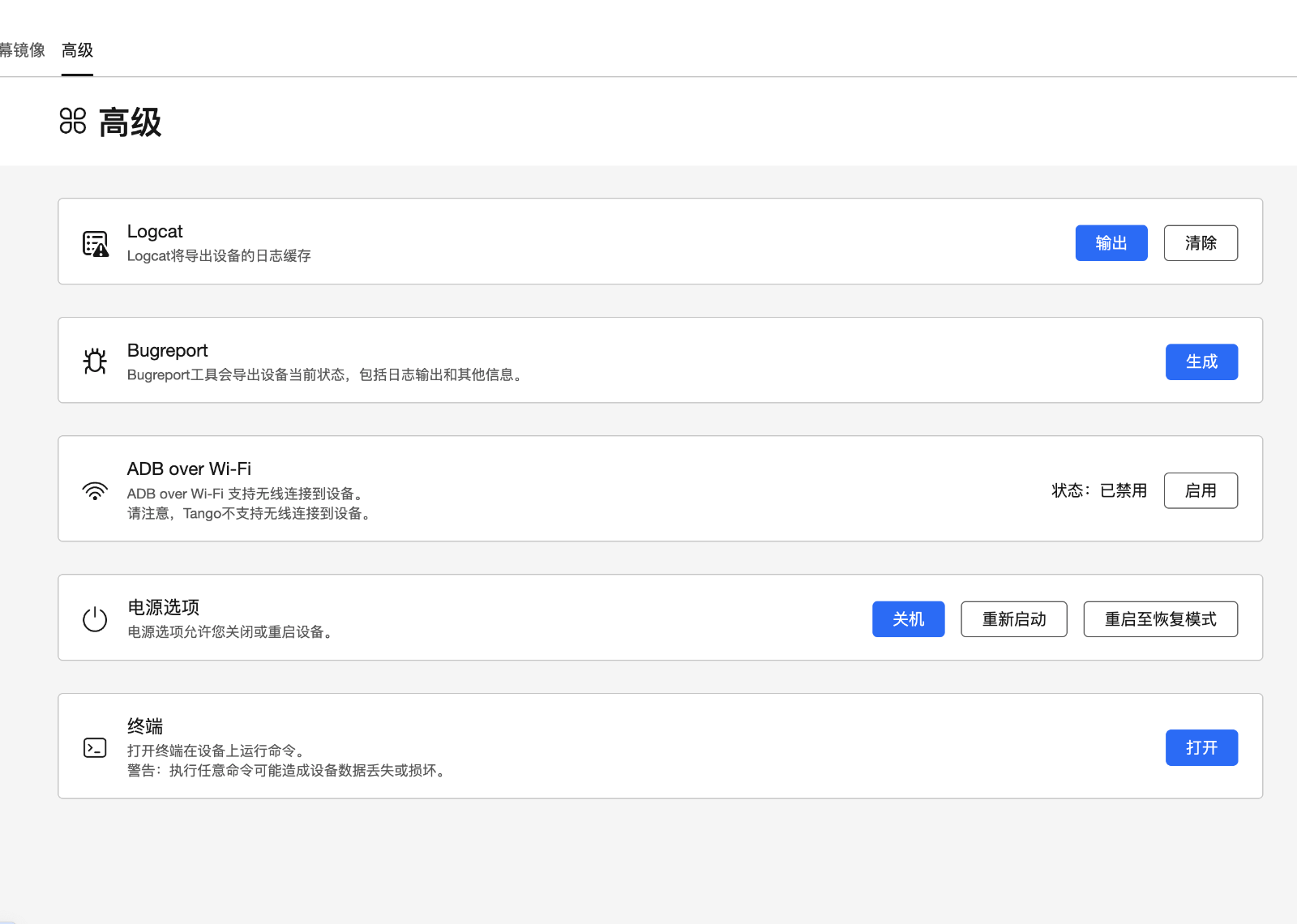Click 重启至恢复模式 to reboot to recovery
Viewport: 1297px width, 924px height.
(x=1159, y=619)
